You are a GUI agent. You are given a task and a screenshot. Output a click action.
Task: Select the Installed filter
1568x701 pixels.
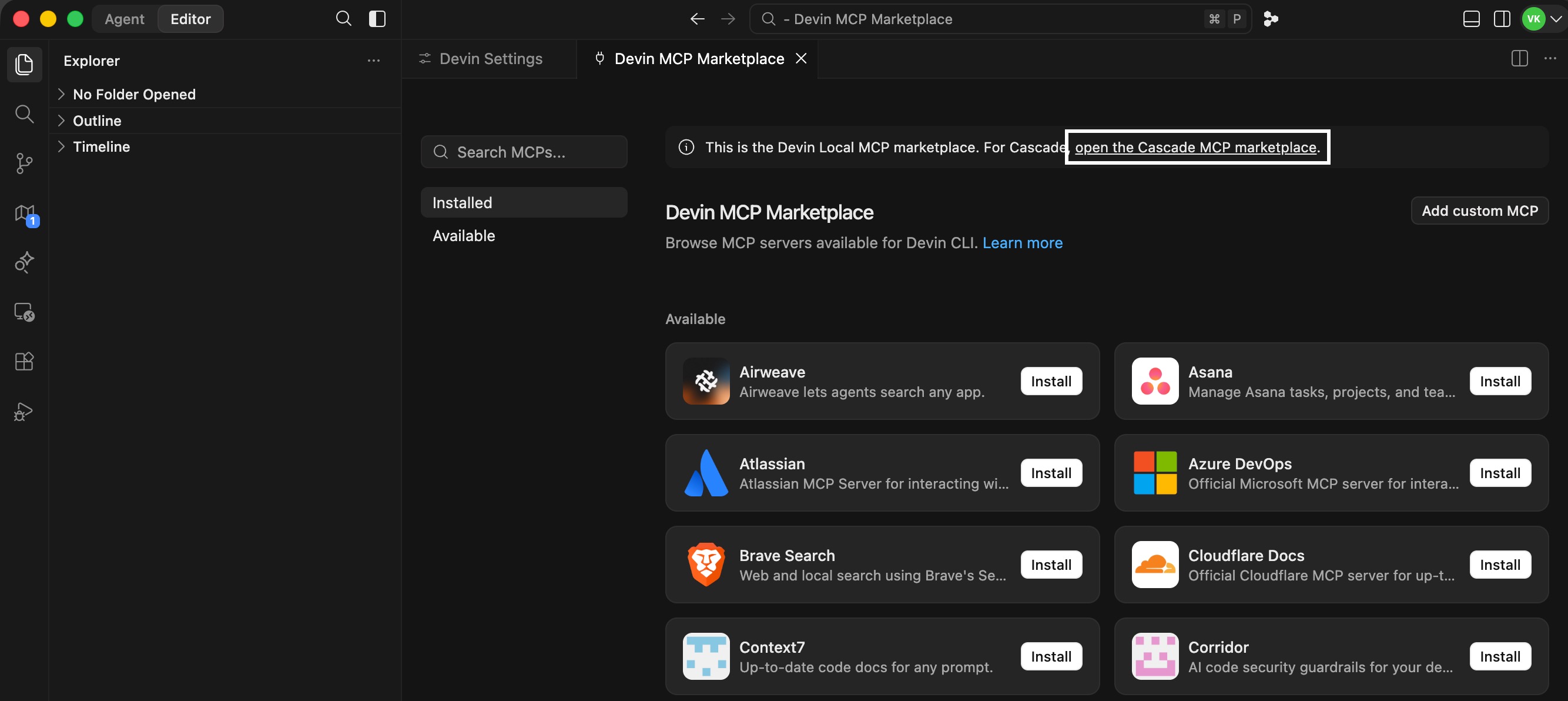[x=524, y=202]
